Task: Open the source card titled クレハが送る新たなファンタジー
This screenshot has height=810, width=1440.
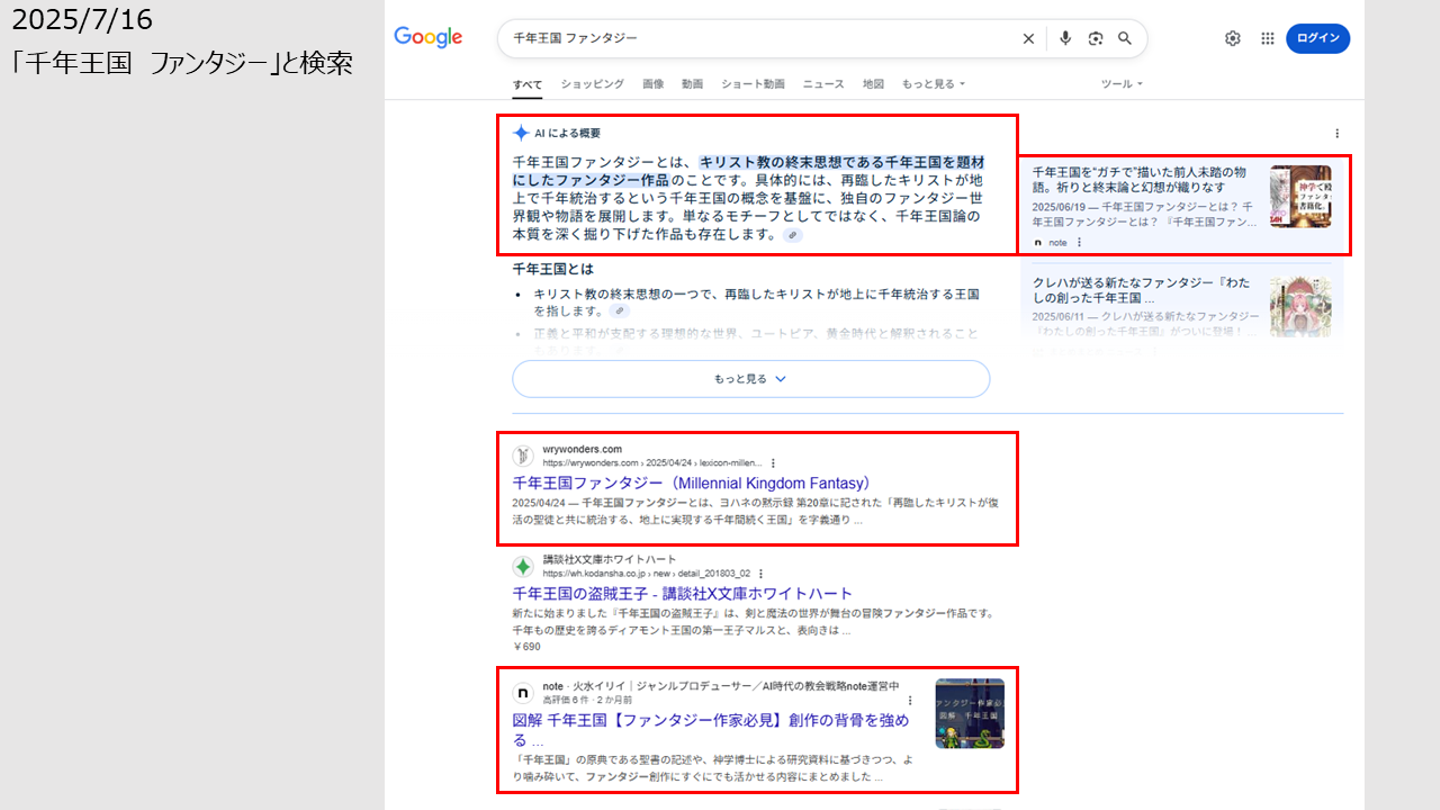Action: [1141, 290]
